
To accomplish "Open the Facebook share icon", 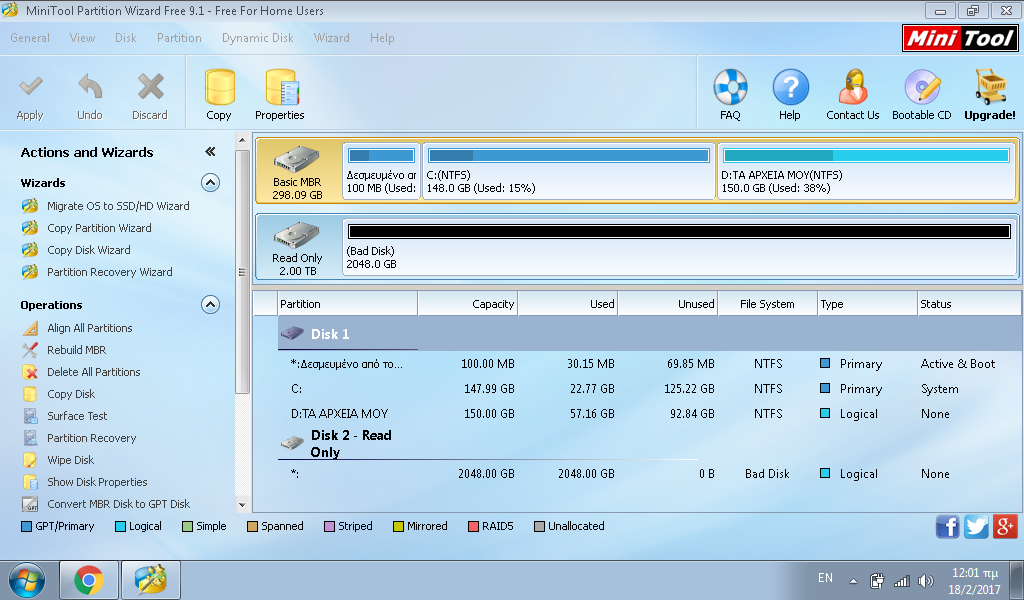I will tap(948, 526).
